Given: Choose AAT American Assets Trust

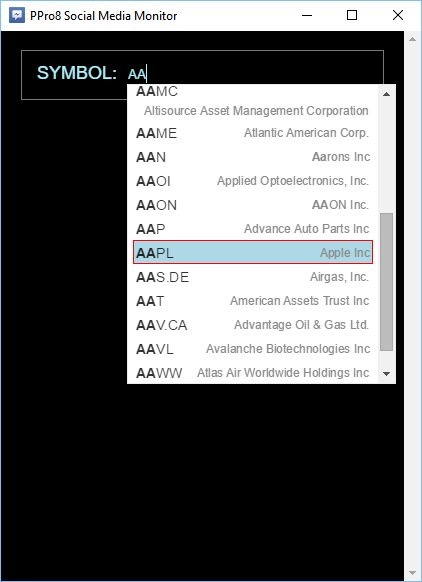Looking at the screenshot, I should 253,301.
